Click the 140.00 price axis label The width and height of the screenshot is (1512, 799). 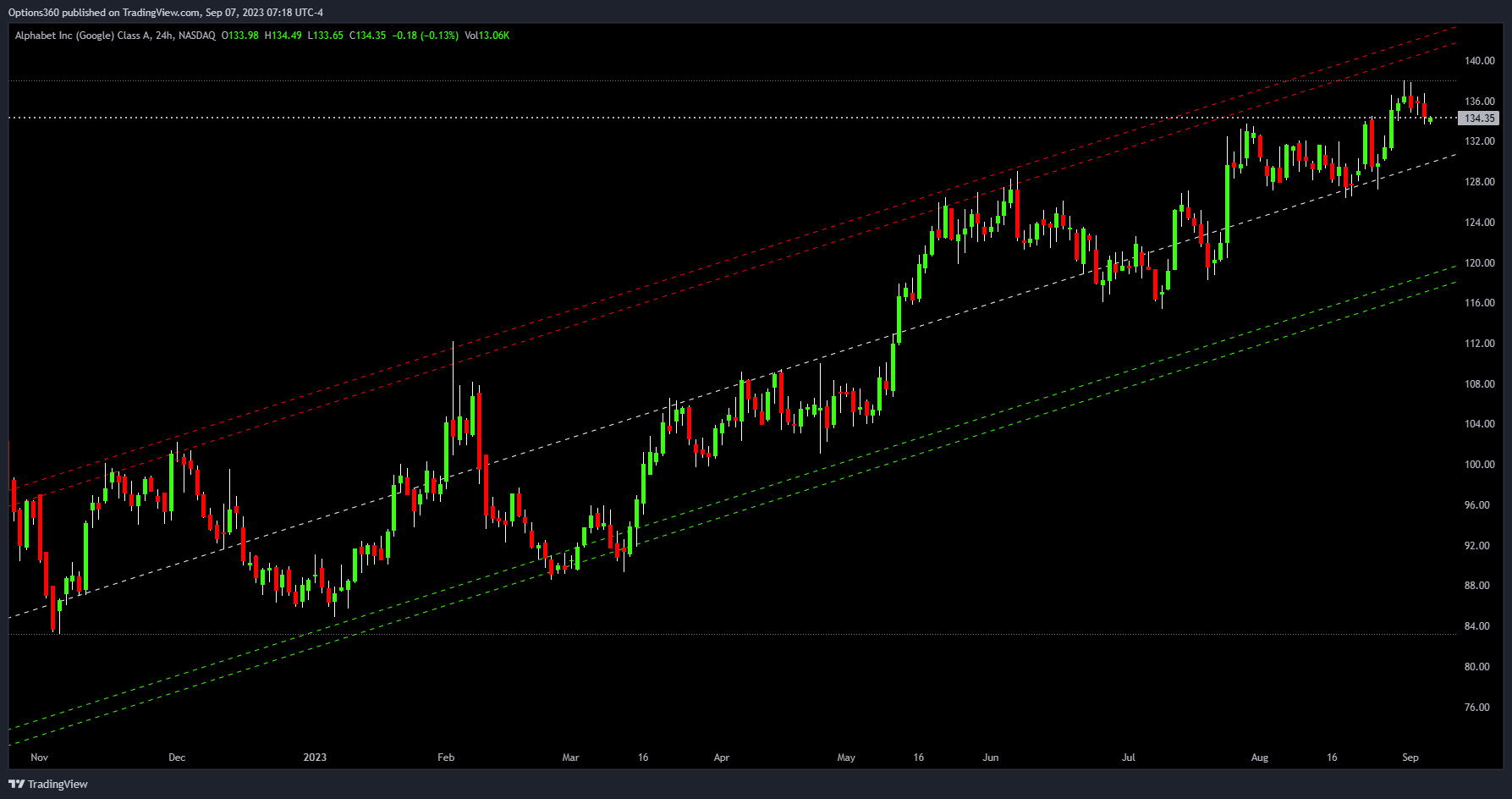(x=1480, y=61)
